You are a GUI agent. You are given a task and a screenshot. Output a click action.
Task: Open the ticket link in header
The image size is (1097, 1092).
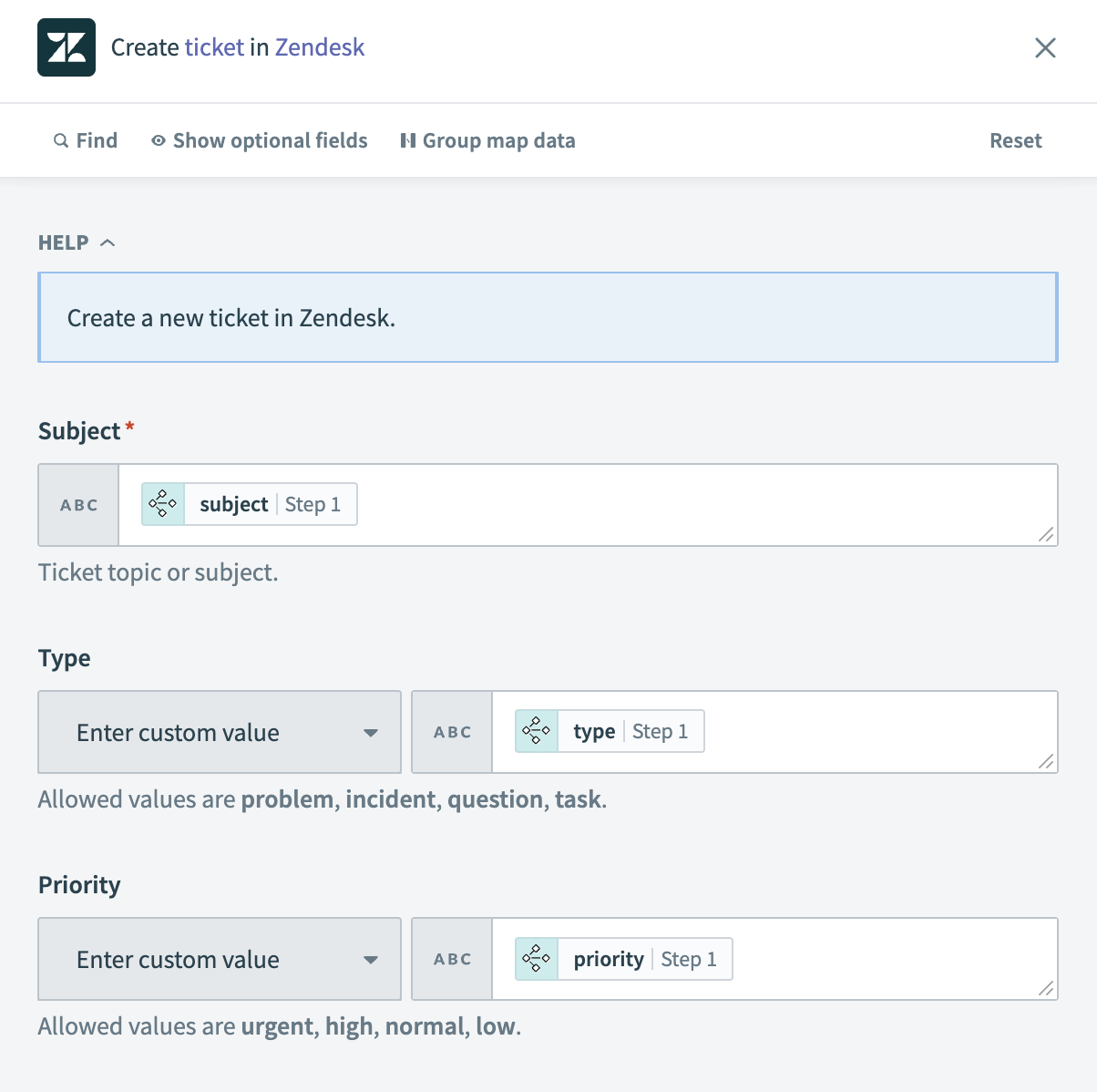tap(214, 47)
